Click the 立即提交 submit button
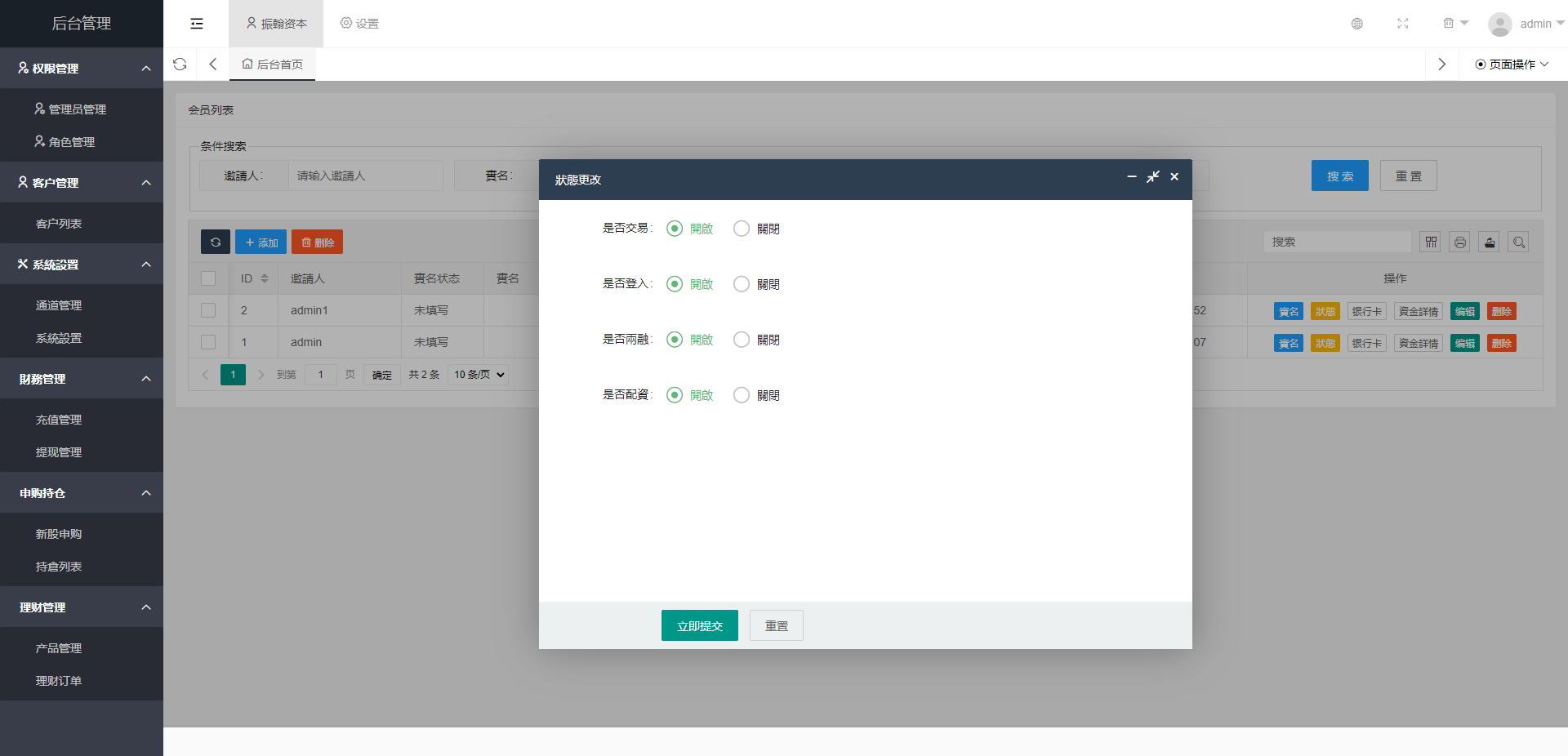The width and height of the screenshot is (1568, 756). [699, 626]
